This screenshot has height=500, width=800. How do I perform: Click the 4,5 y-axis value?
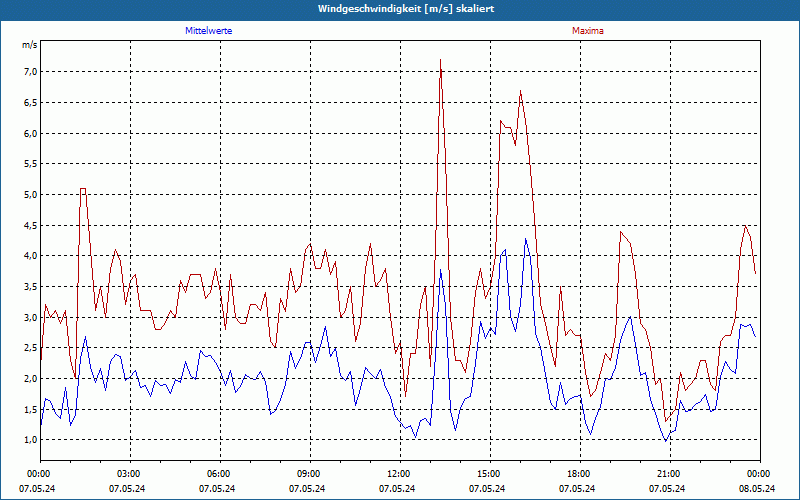(x=31, y=225)
